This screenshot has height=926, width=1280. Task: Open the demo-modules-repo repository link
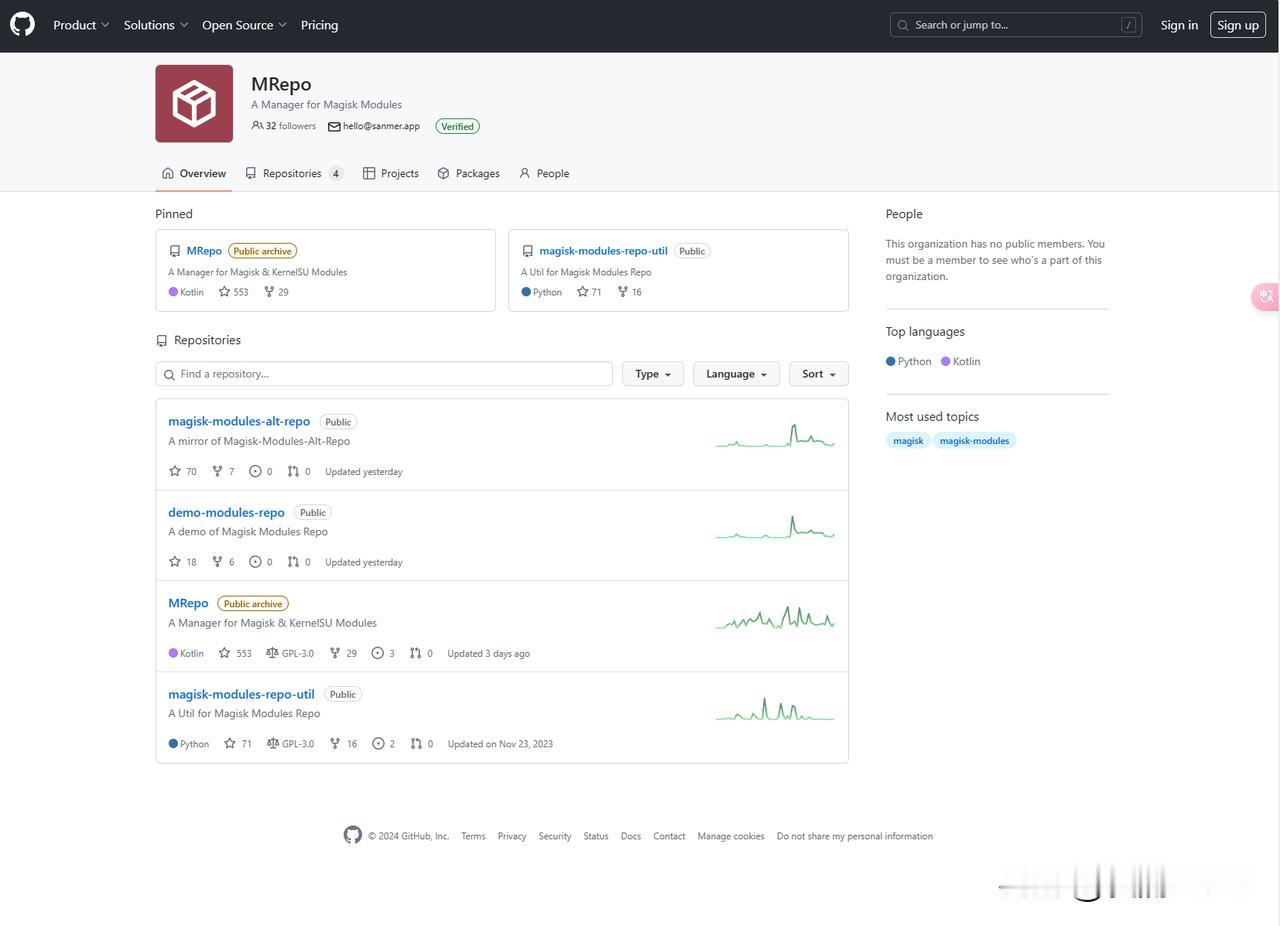(226, 512)
